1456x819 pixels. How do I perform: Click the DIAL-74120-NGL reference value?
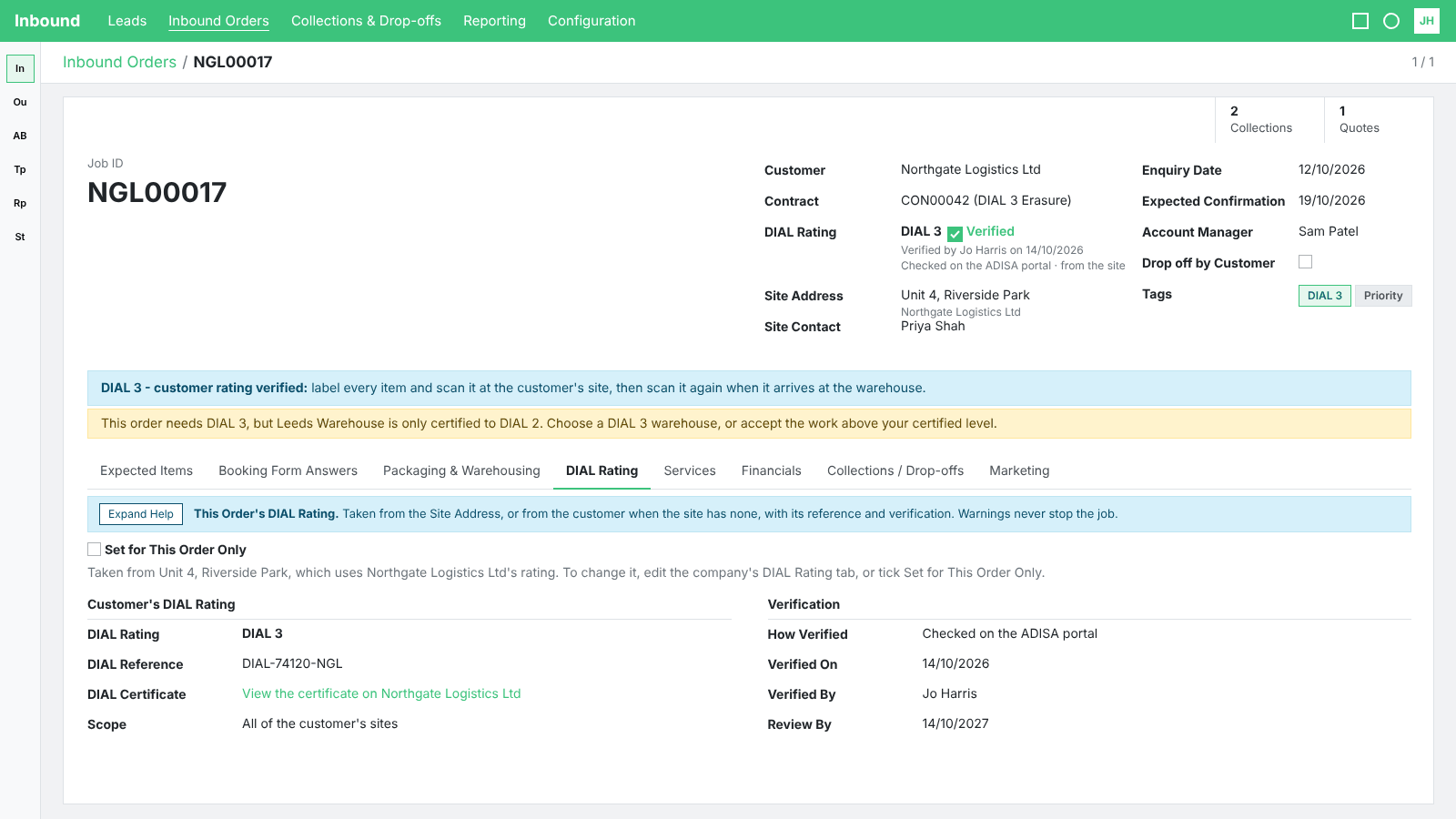[292, 663]
